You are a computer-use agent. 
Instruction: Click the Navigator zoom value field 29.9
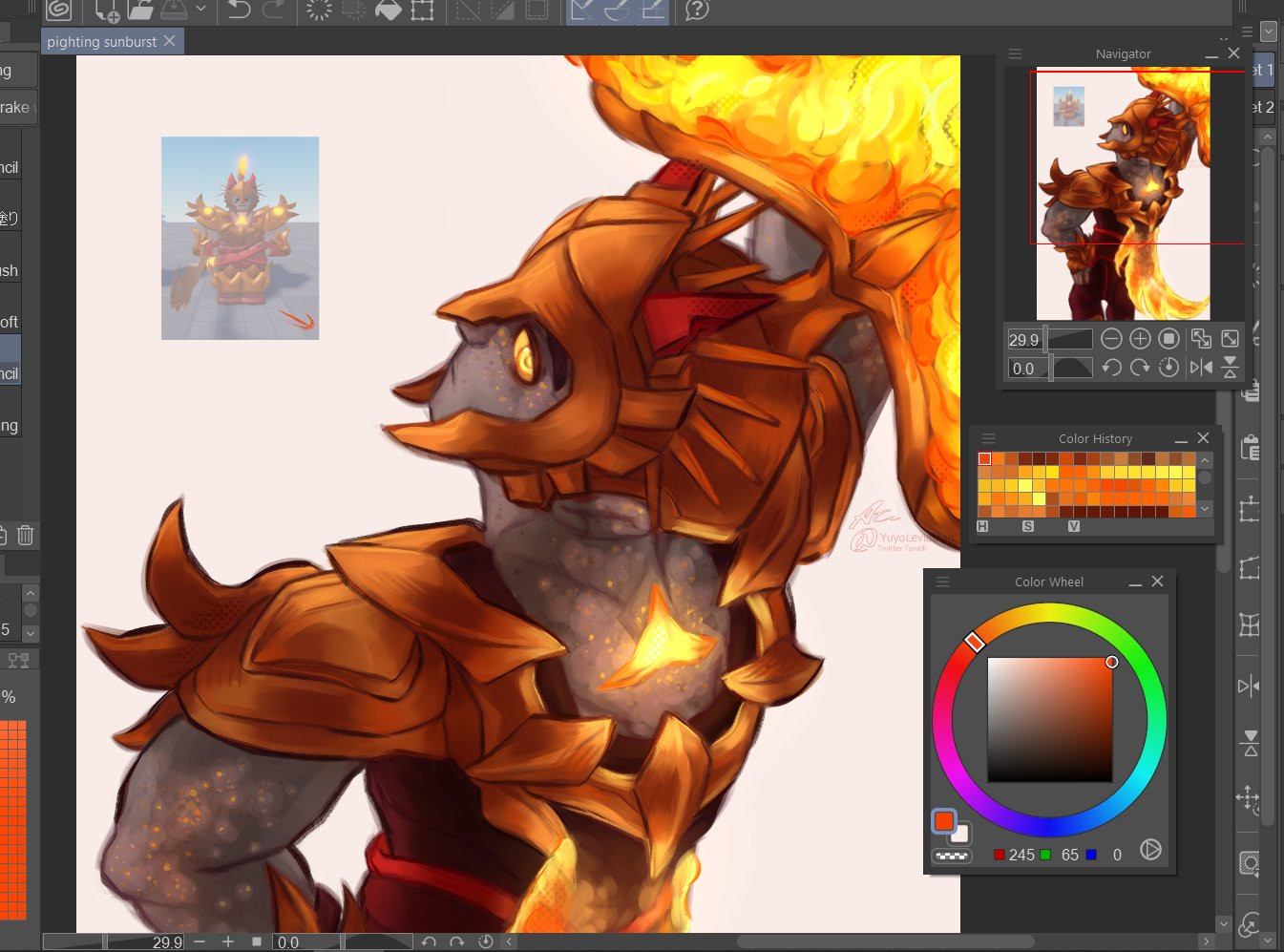(x=1024, y=339)
